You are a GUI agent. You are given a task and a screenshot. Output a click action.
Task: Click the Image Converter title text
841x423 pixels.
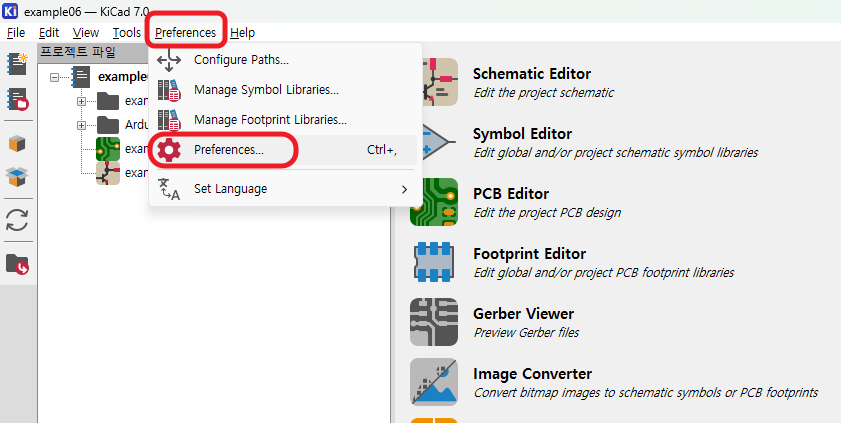[x=532, y=374]
